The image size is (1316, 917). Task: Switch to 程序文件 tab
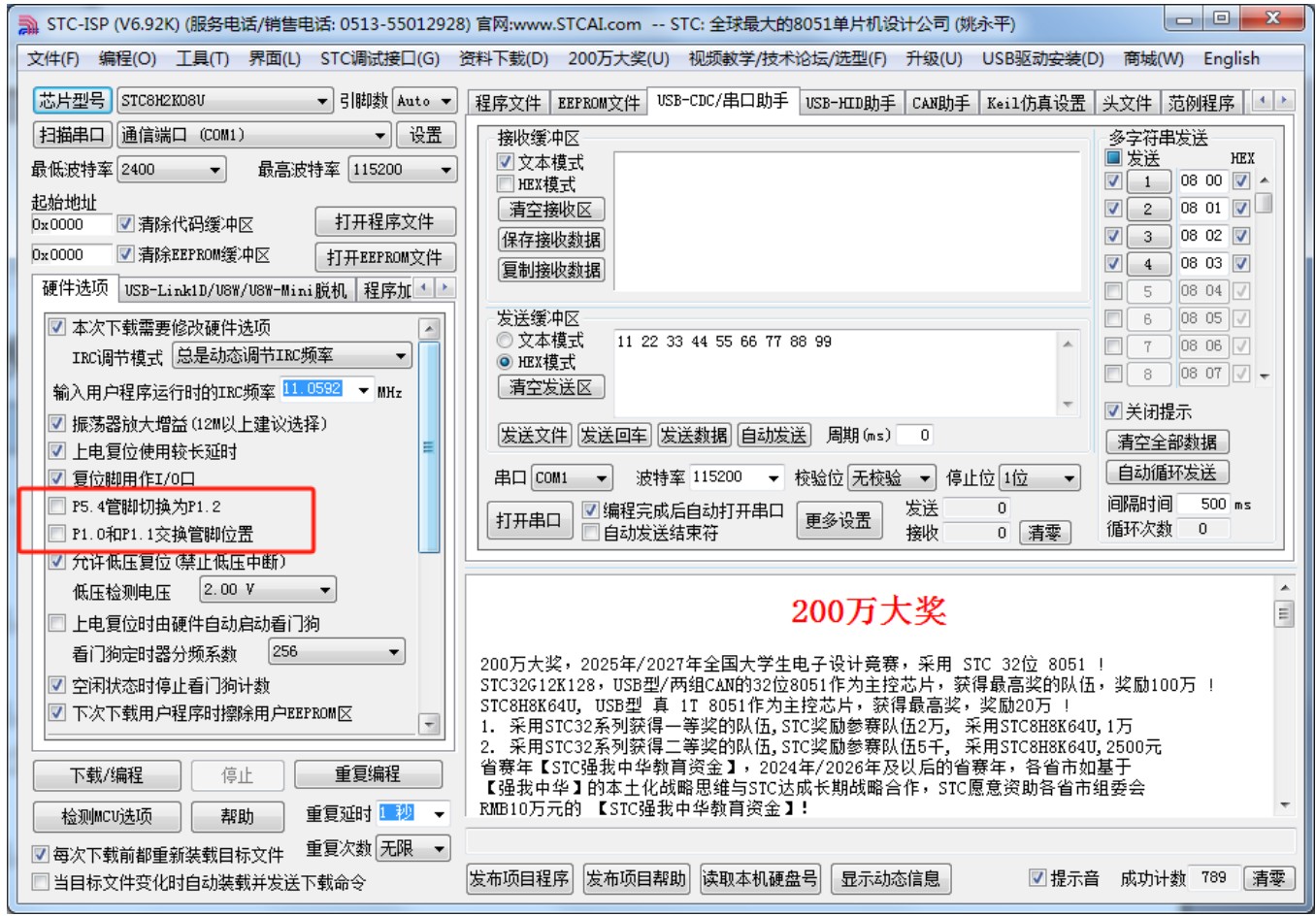[508, 103]
